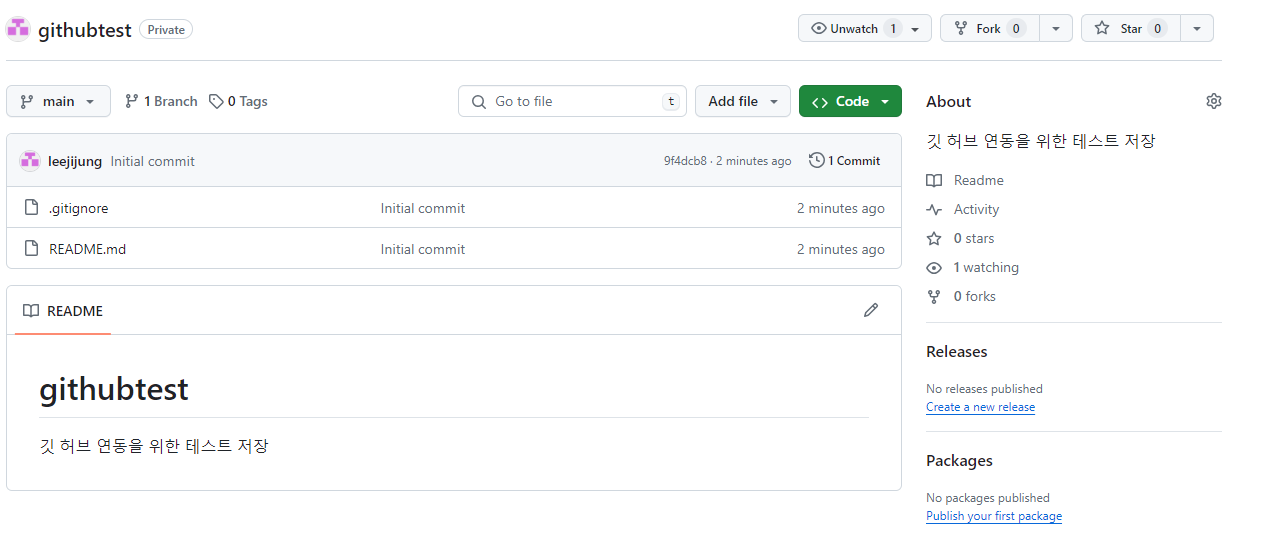The height and width of the screenshot is (550, 1262).
Task: Click the Readme book icon in About
Action: click(934, 180)
